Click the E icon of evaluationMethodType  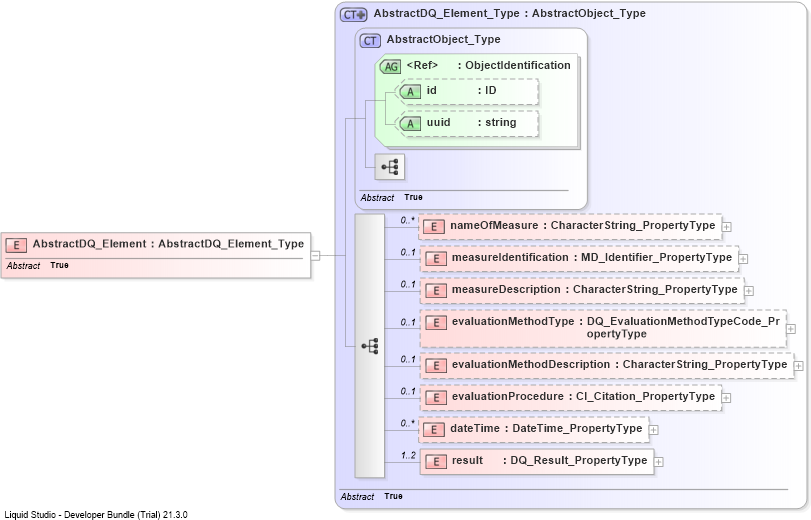435,323
